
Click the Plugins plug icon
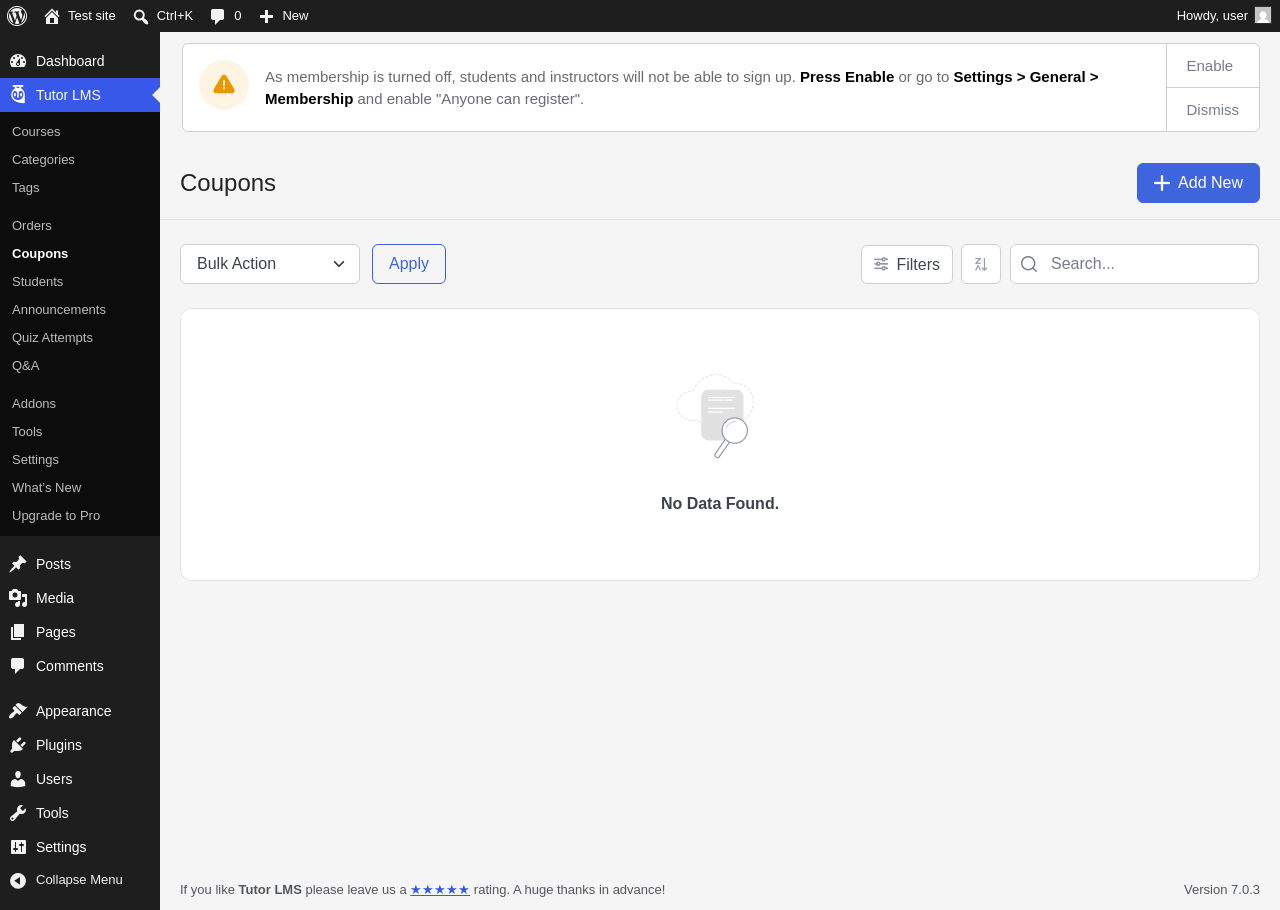[x=18, y=745]
